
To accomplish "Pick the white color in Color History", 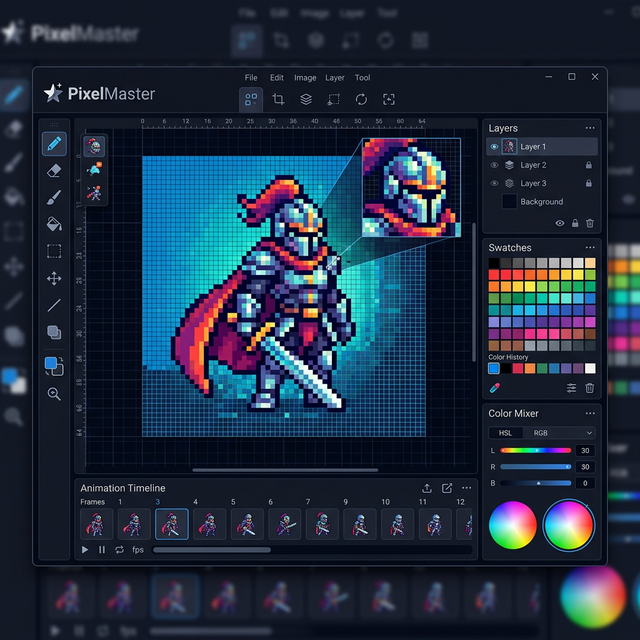I will tap(590, 369).
